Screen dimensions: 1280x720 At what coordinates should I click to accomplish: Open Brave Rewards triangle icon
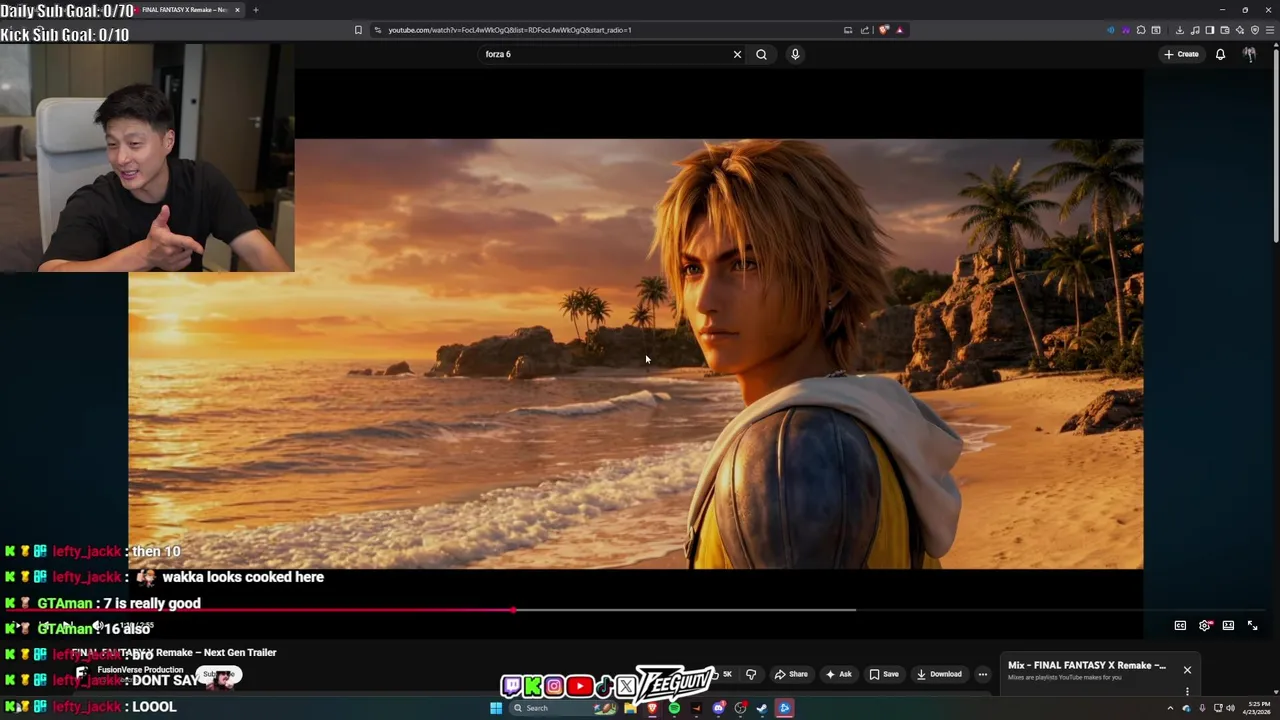tap(899, 30)
